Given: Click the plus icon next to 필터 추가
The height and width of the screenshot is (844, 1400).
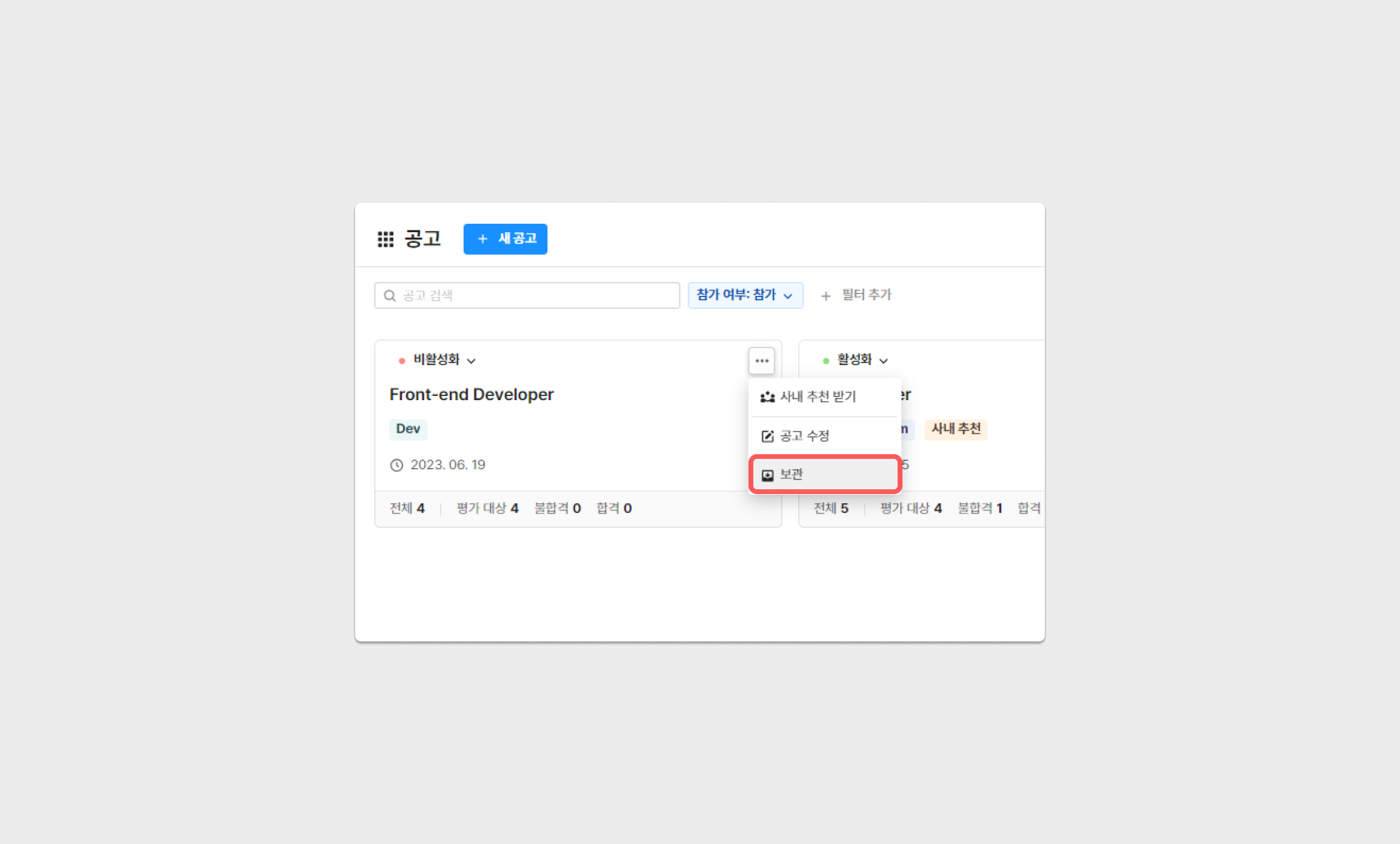Looking at the screenshot, I should pyautogui.click(x=825, y=296).
